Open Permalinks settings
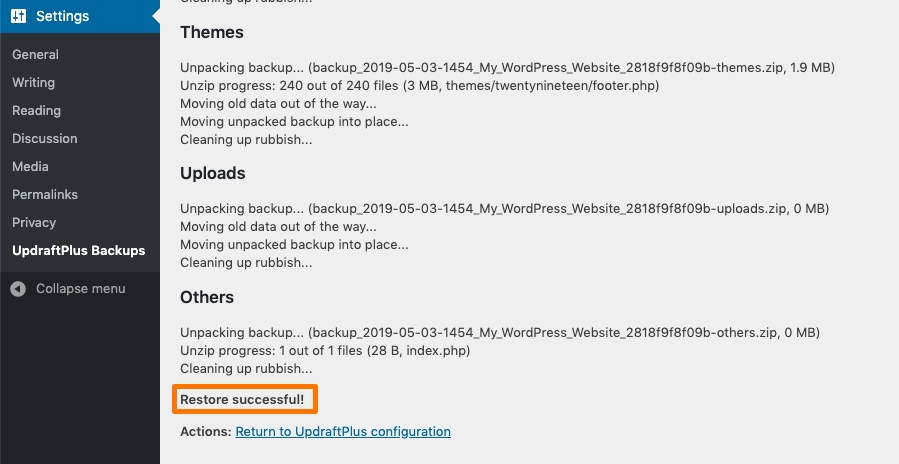 coord(45,195)
